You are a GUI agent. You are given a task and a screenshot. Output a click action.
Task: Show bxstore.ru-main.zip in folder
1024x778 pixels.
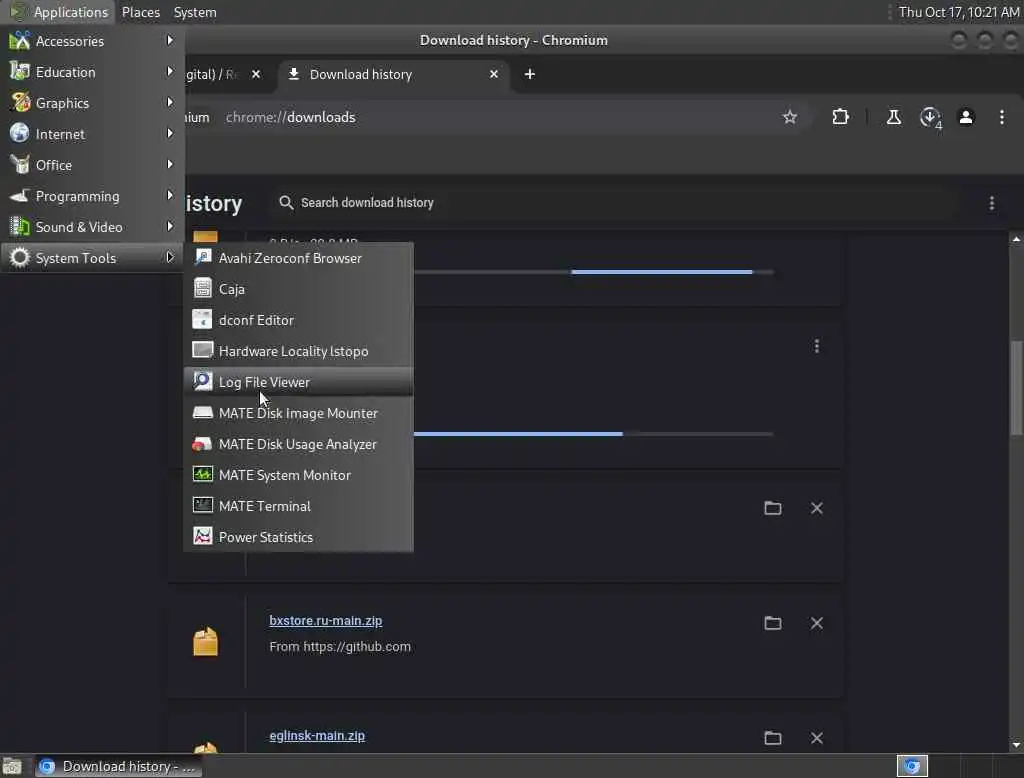pyautogui.click(x=773, y=623)
